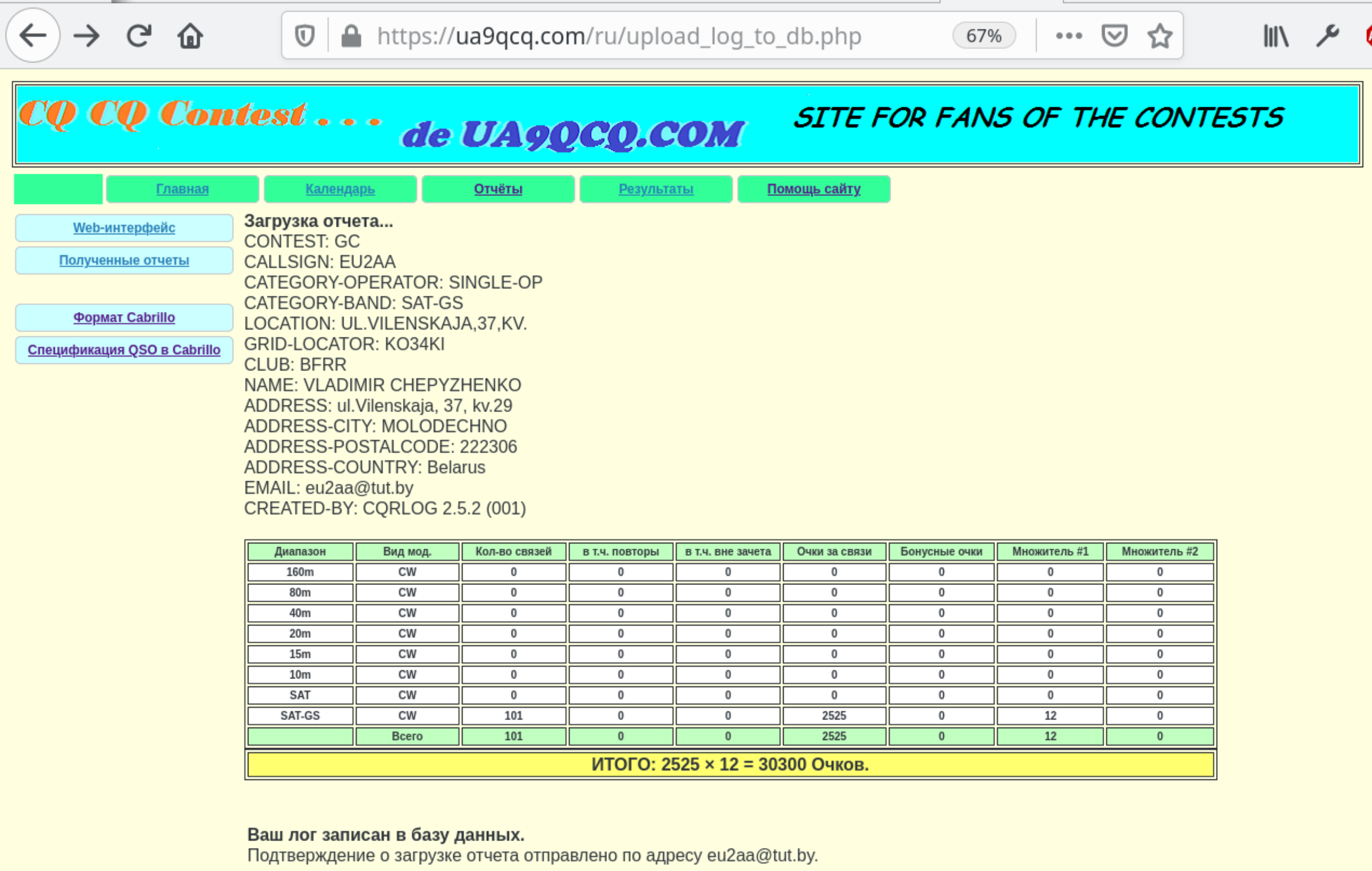Open the Результаты menu tab
This screenshot has height=871, width=1372.
[x=656, y=189]
